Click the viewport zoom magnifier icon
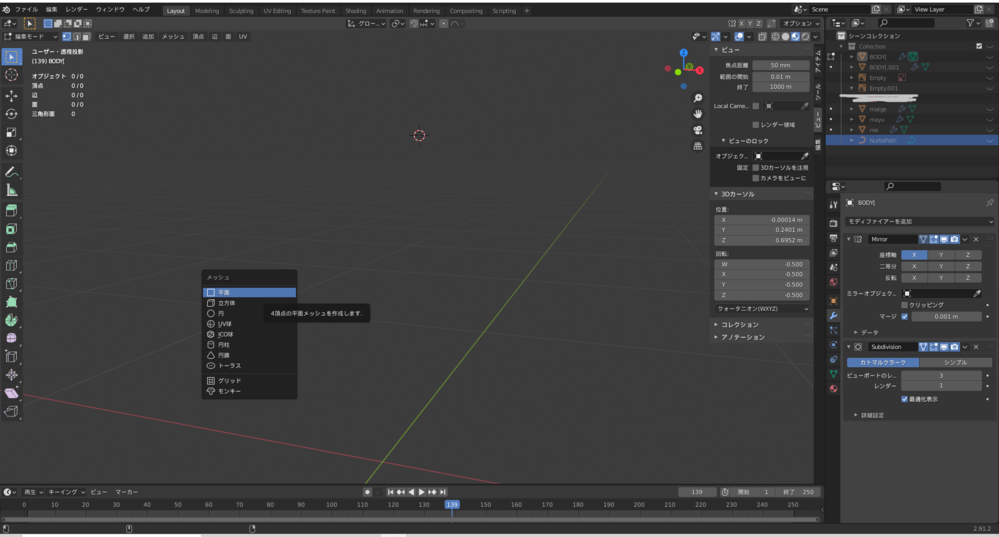 click(x=698, y=98)
